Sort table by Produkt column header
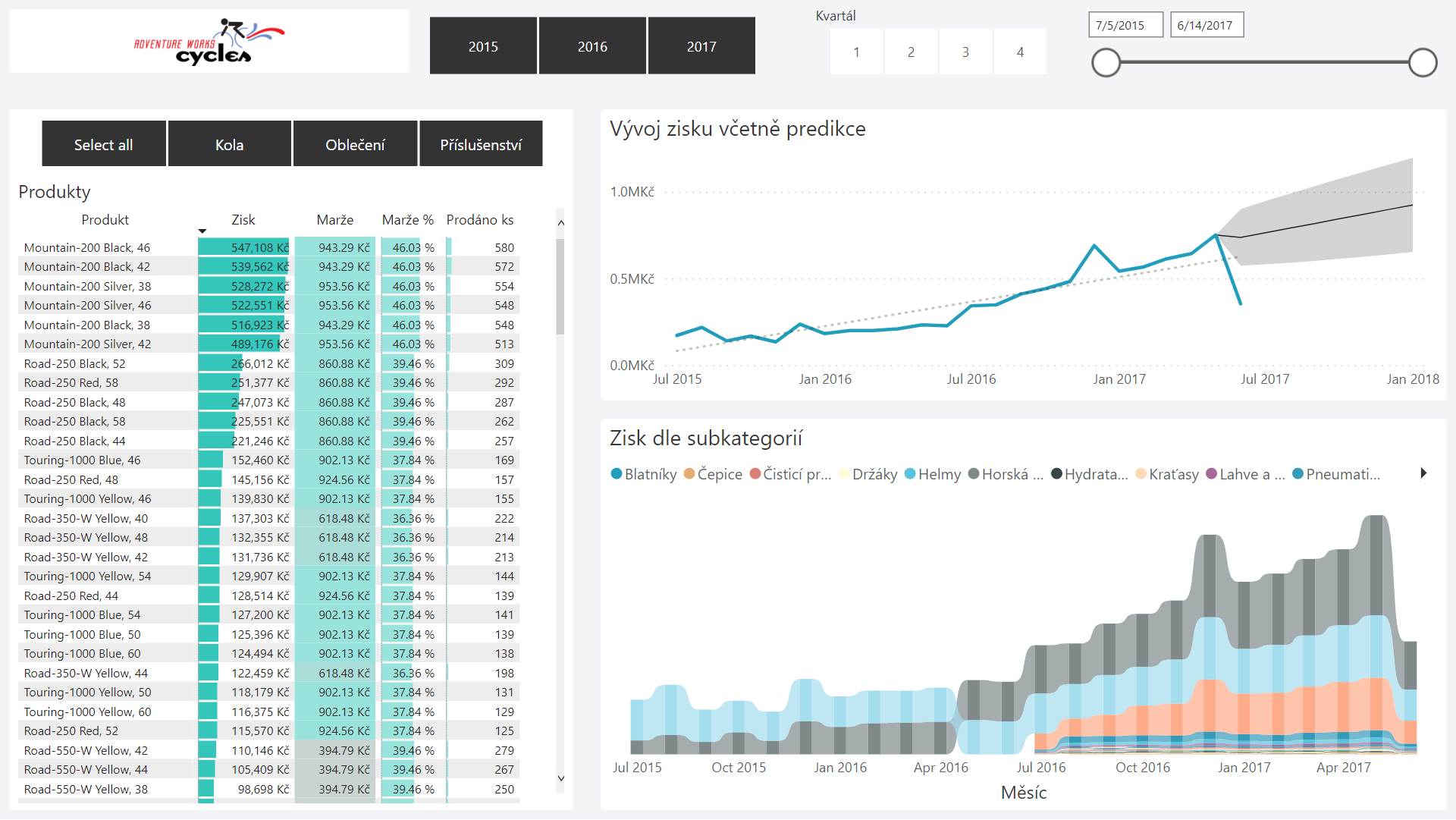The width and height of the screenshot is (1456, 820). point(105,219)
